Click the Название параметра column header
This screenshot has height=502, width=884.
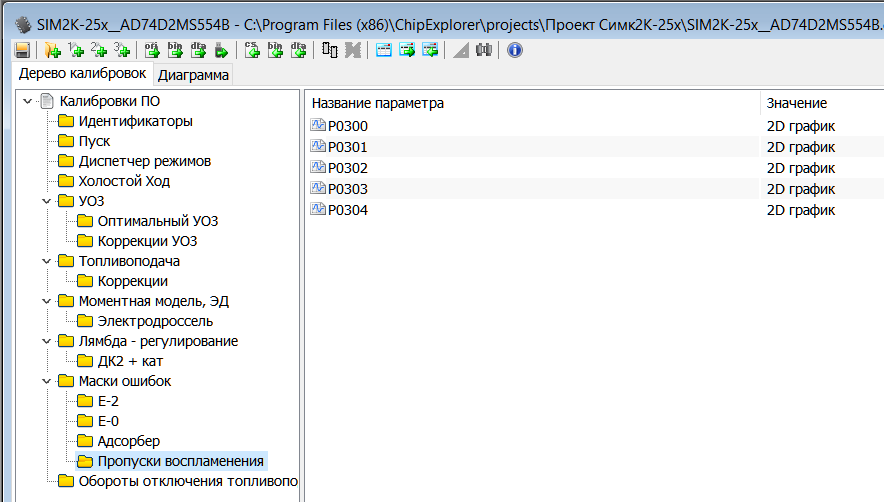pos(378,103)
